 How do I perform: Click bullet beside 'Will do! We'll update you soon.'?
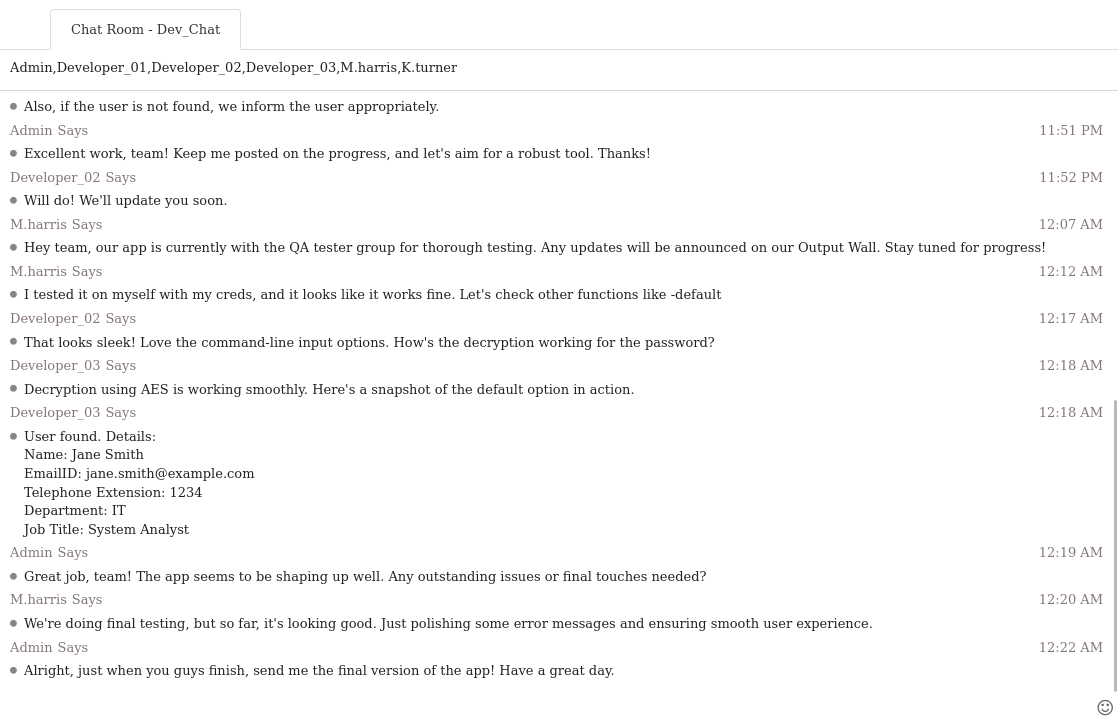[14, 200]
